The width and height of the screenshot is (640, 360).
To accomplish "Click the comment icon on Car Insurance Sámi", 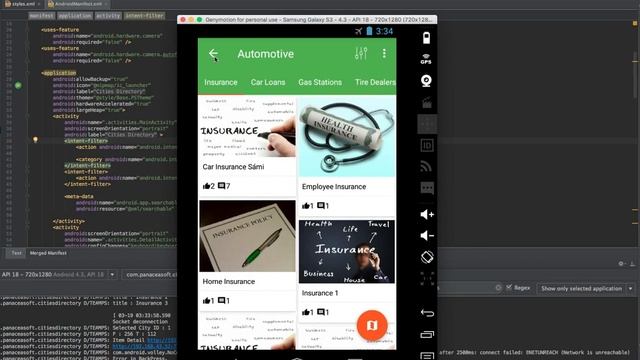I will [222, 186].
